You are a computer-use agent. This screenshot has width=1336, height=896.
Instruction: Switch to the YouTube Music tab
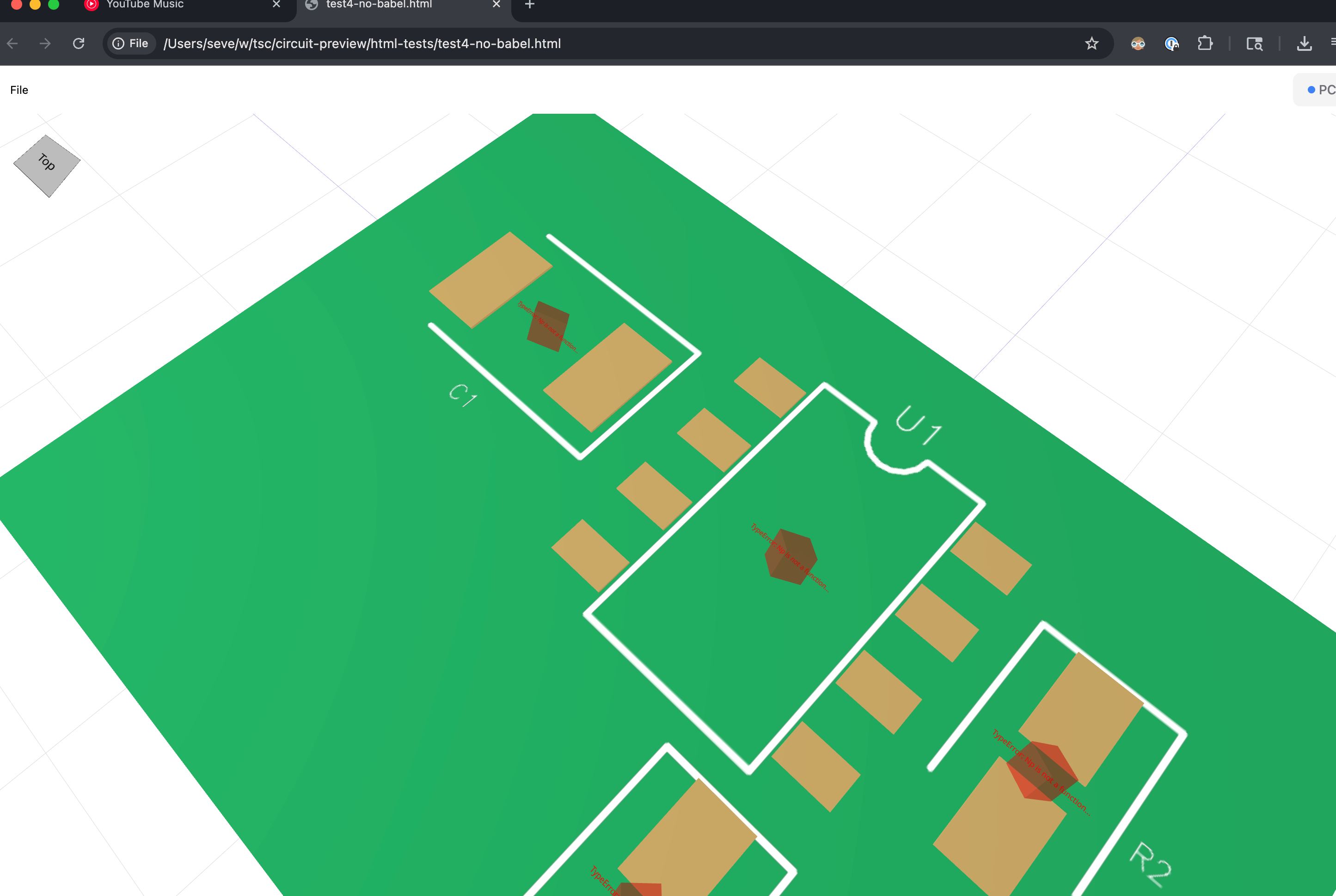point(145,5)
